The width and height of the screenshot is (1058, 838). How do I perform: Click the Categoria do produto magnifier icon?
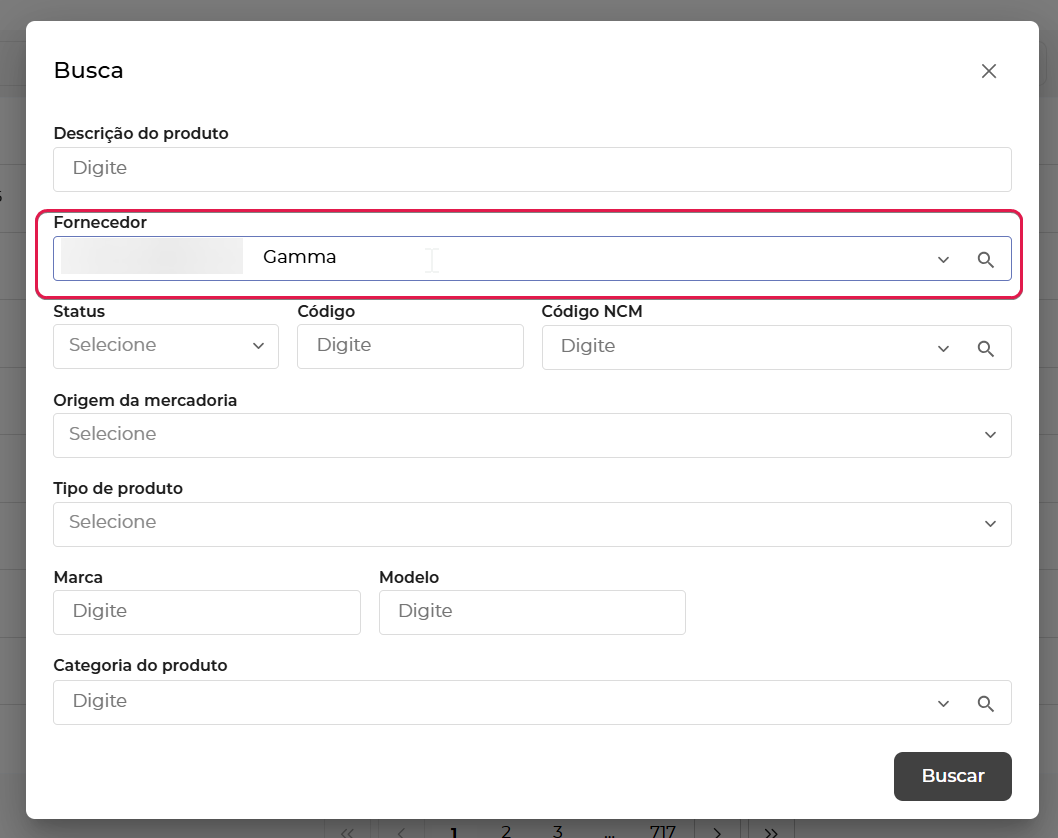point(985,704)
